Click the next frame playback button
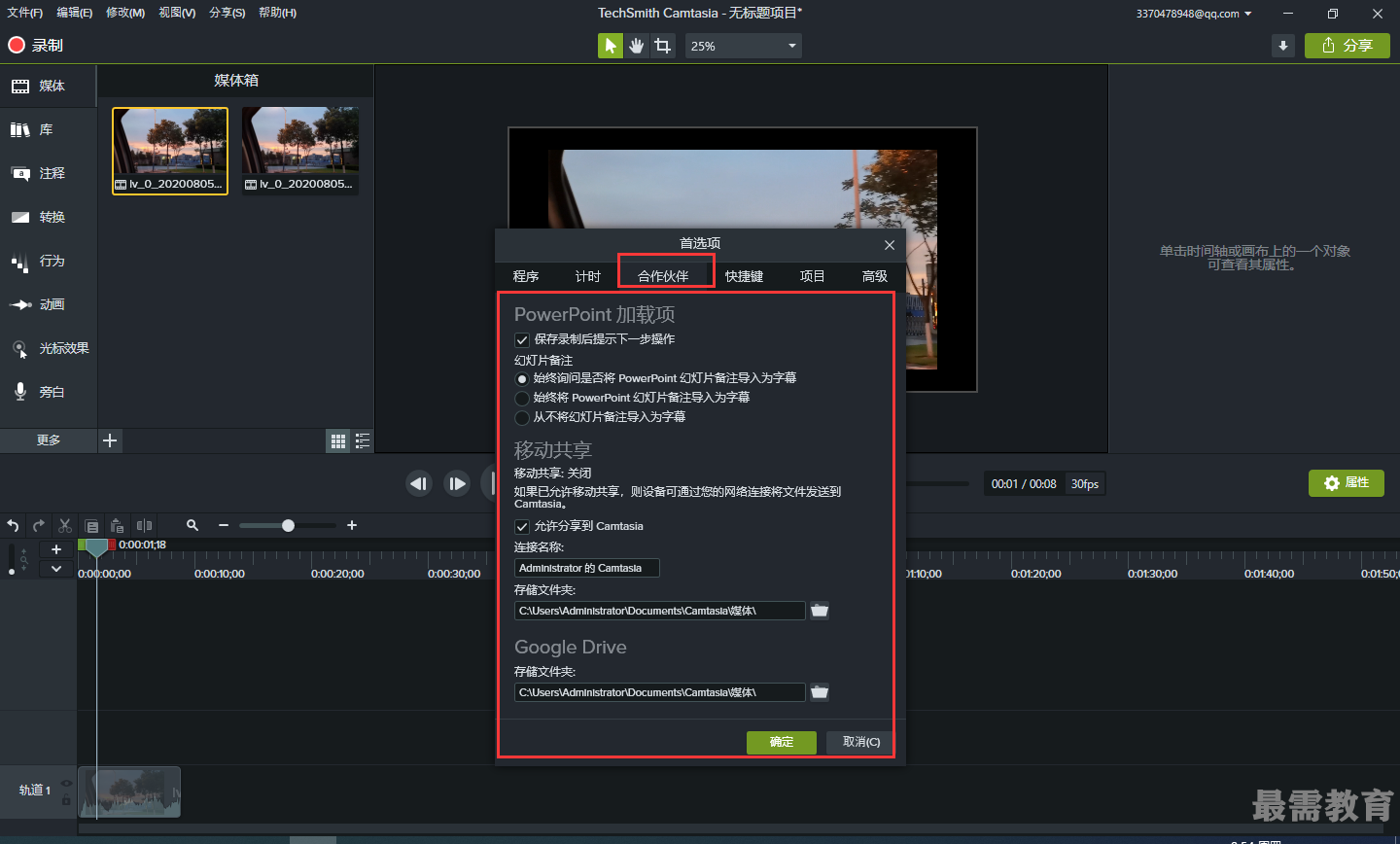 tap(457, 483)
